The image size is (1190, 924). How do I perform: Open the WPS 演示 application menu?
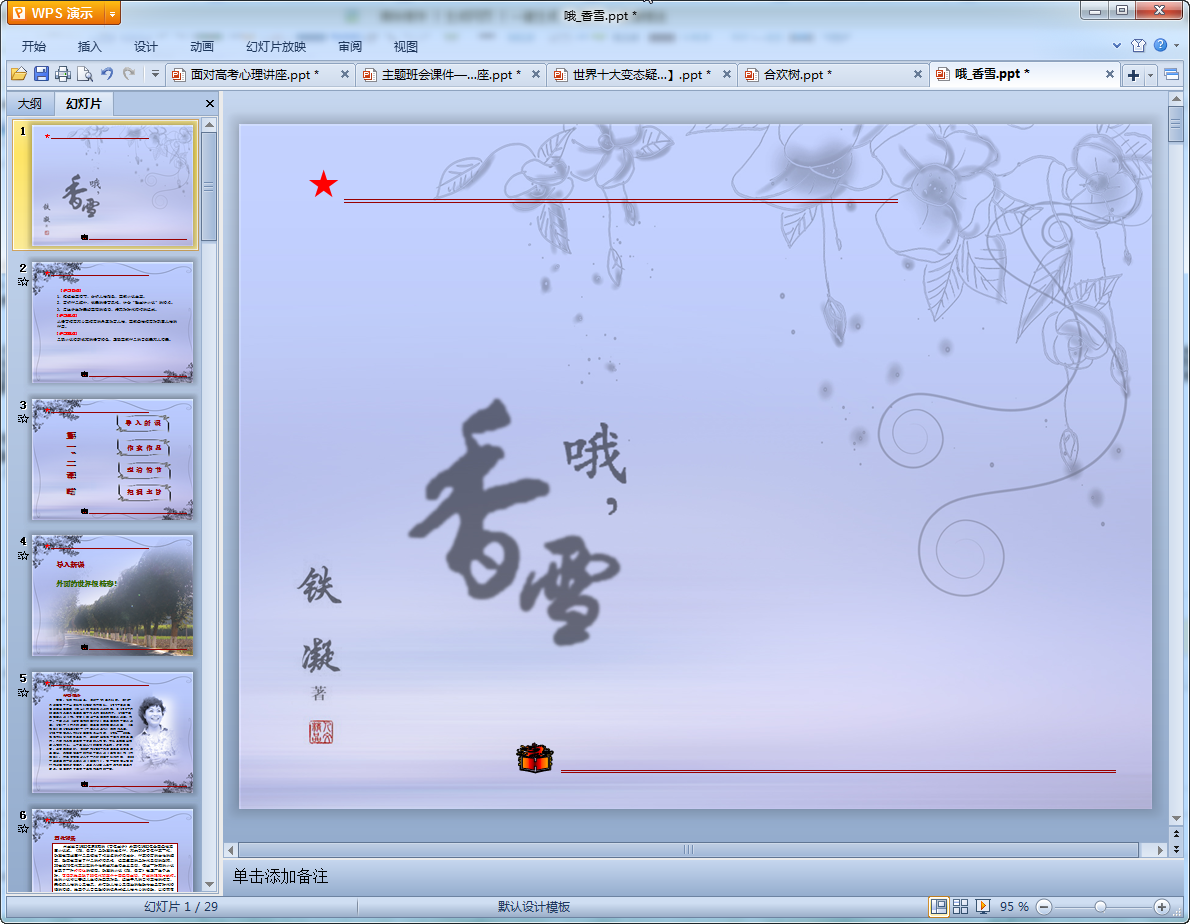click(56, 13)
